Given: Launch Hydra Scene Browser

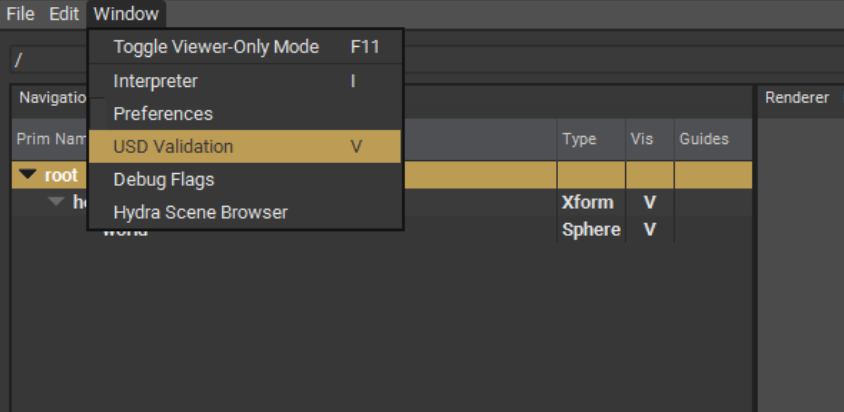Looking at the screenshot, I should (200, 212).
